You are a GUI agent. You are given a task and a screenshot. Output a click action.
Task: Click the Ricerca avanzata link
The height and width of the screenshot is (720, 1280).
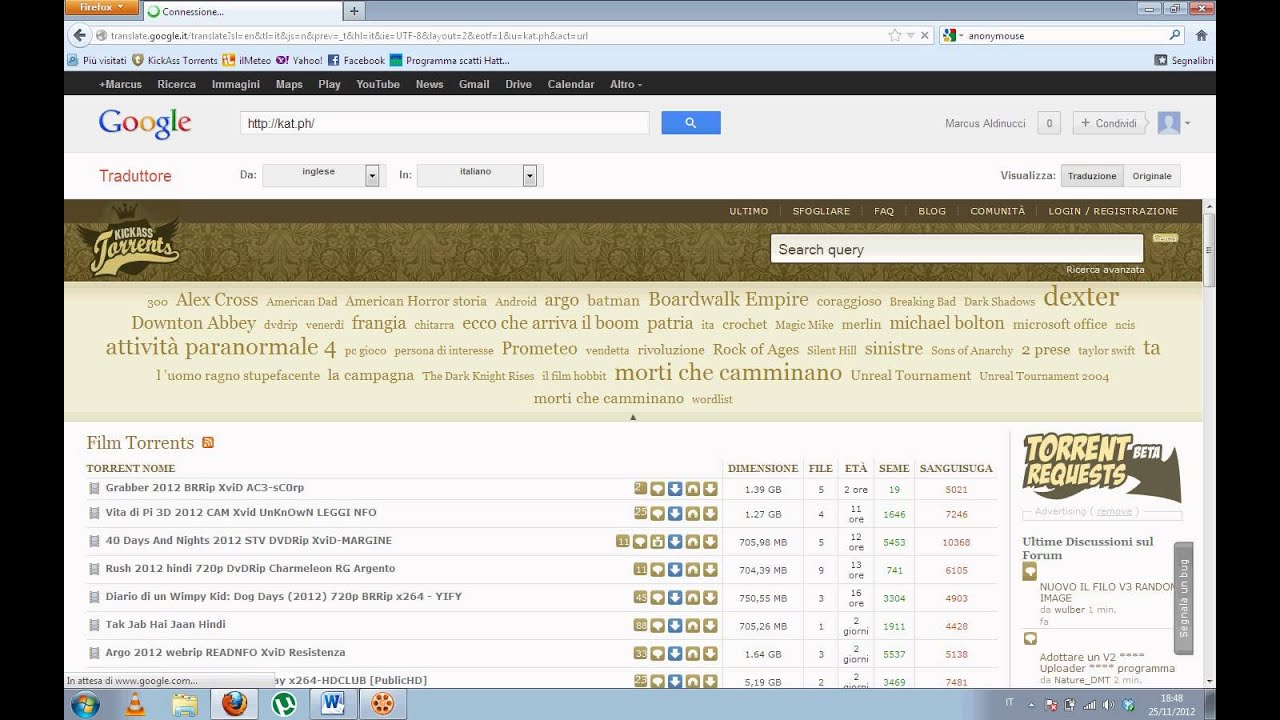(1105, 270)
